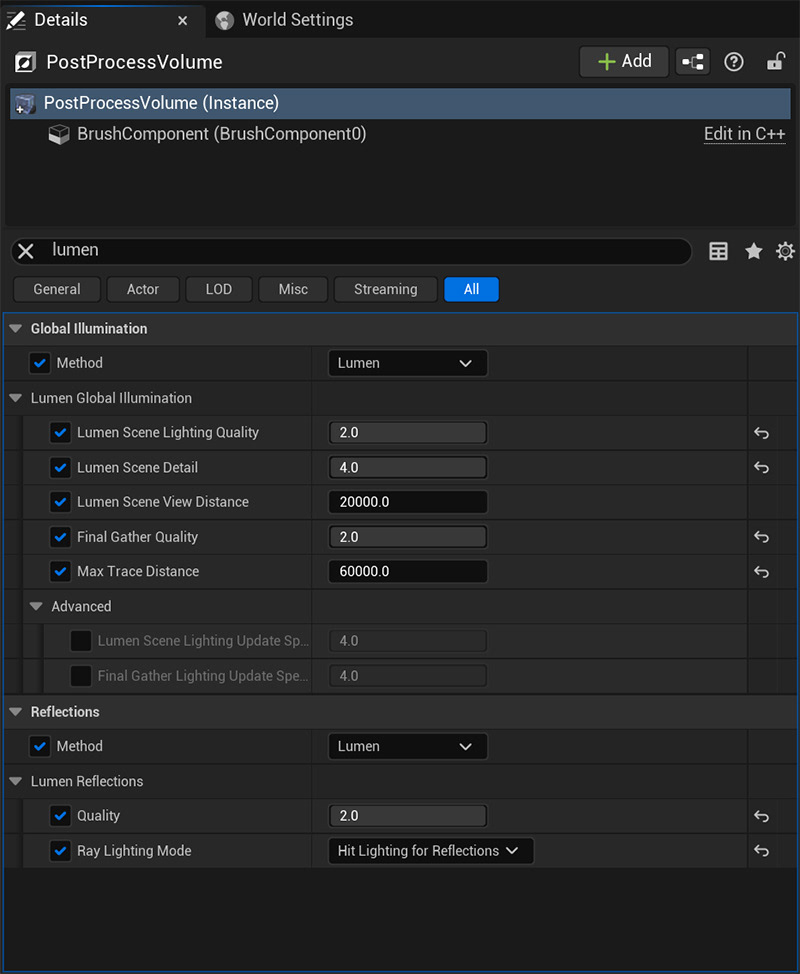This screenshot has width=800, height=974.
Task: Select the Misc filter tab
Action: (x=293, y=289)
